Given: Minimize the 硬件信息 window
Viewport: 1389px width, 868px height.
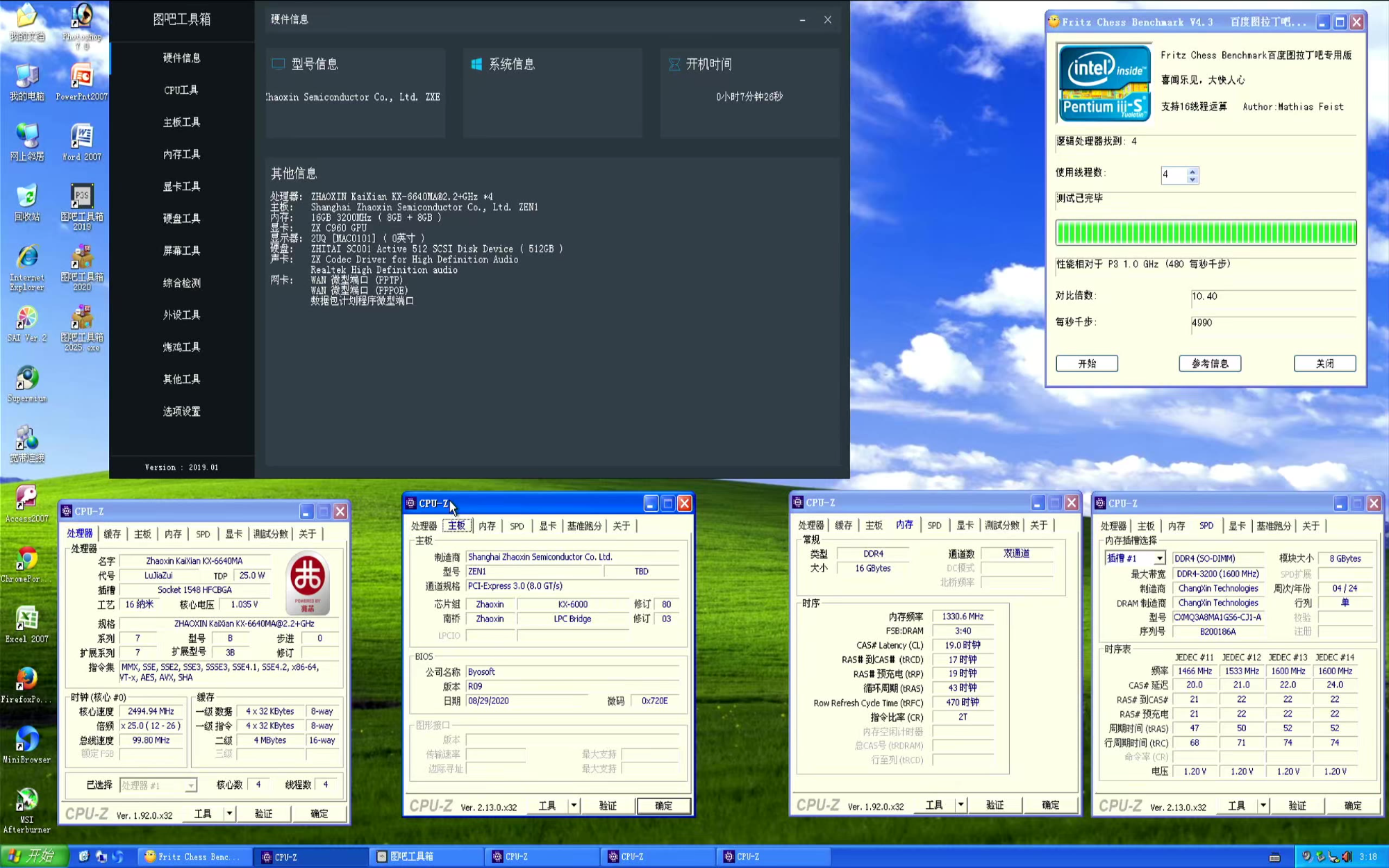Looking at the screenshot, I should coord(802,19).
